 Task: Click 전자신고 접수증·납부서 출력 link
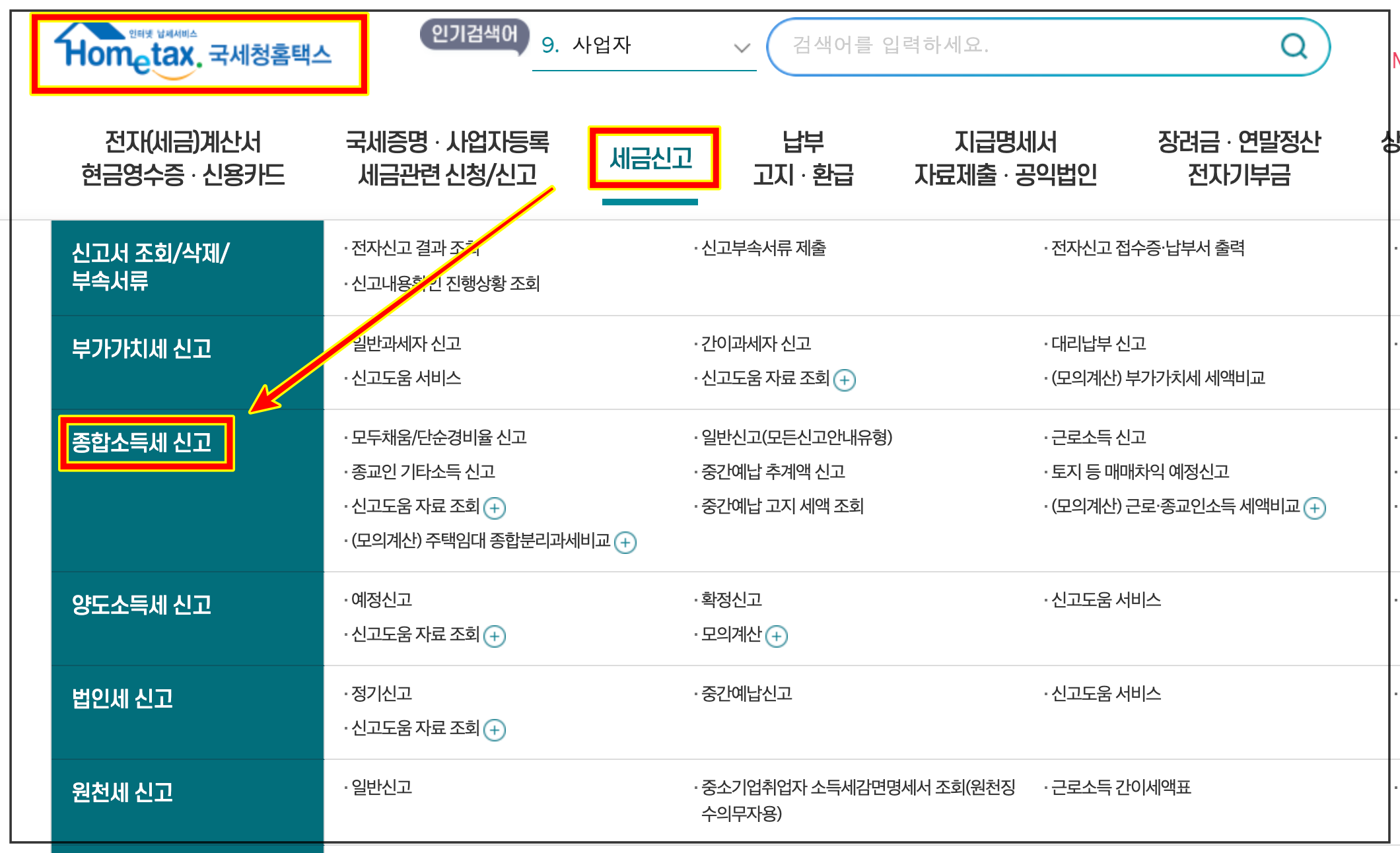[1147, 248]
